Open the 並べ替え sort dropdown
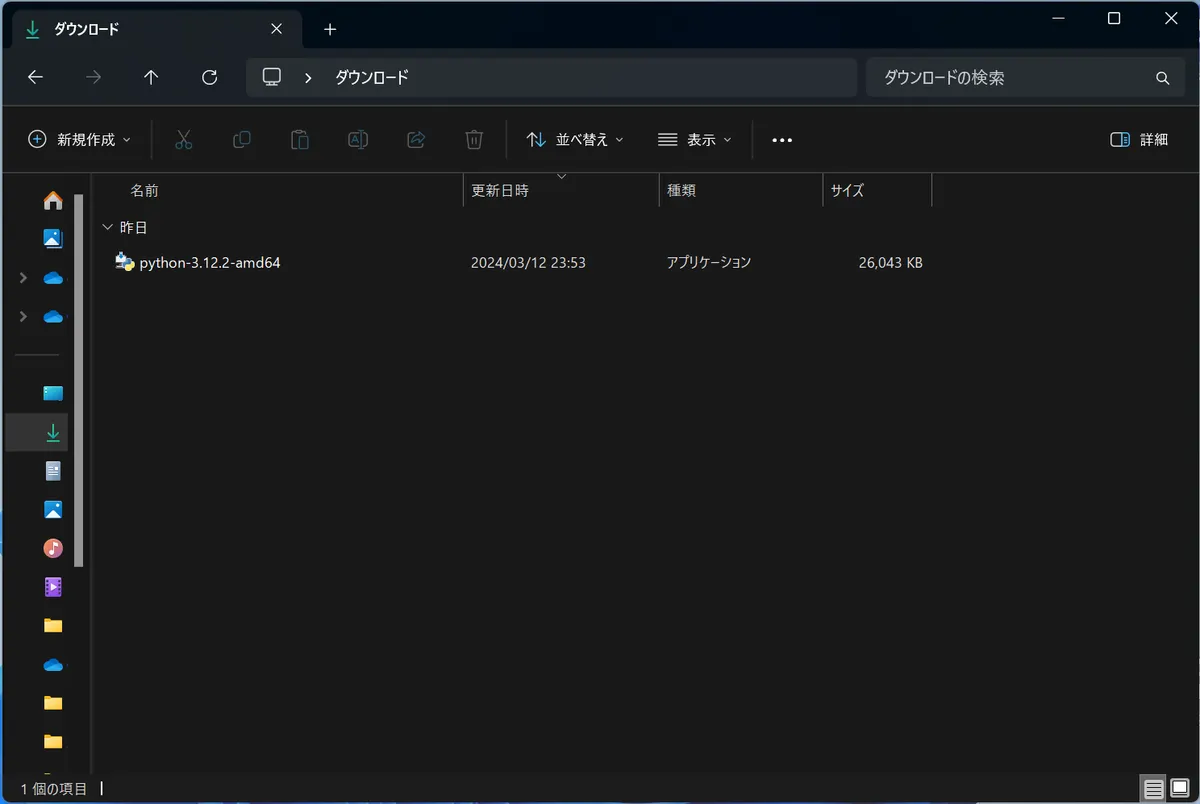The image size is (1200, 804). 575,140
